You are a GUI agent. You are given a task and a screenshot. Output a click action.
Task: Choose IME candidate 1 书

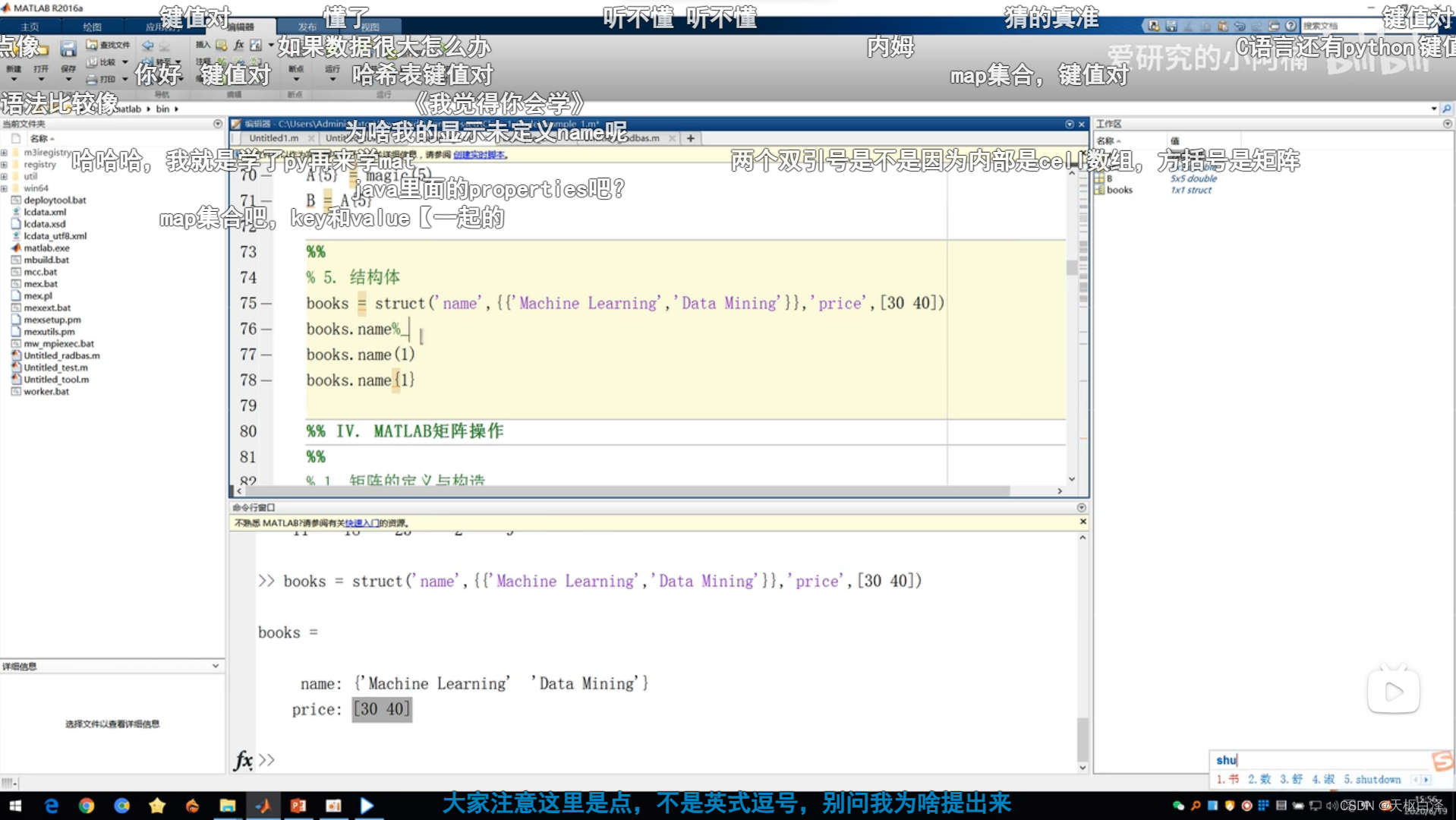tap(1228, 780)
